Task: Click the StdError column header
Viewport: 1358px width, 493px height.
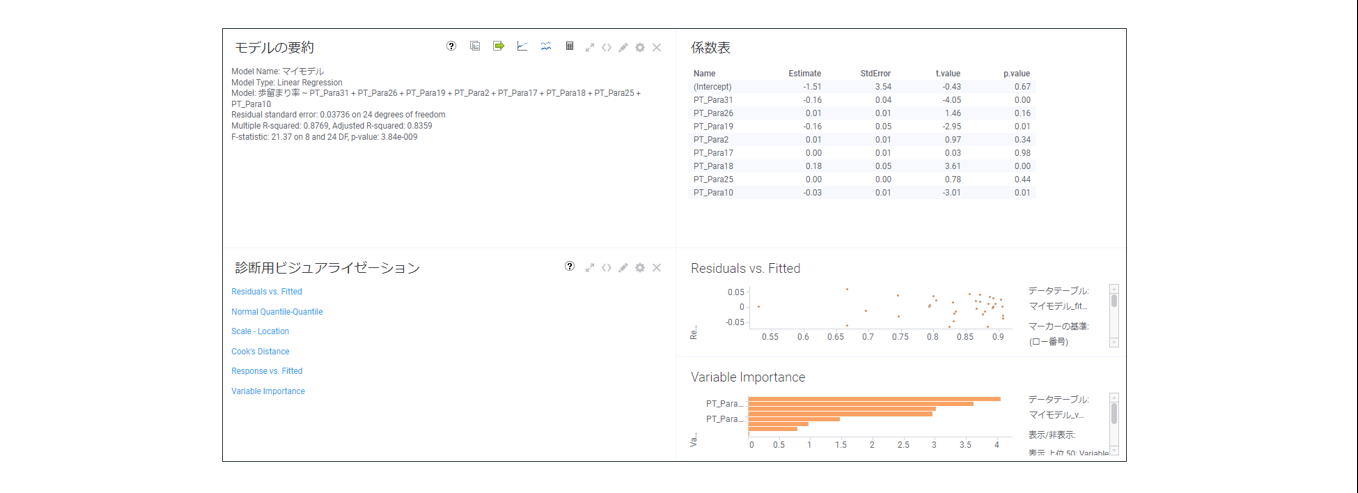Action: click(x=876, y=73)
